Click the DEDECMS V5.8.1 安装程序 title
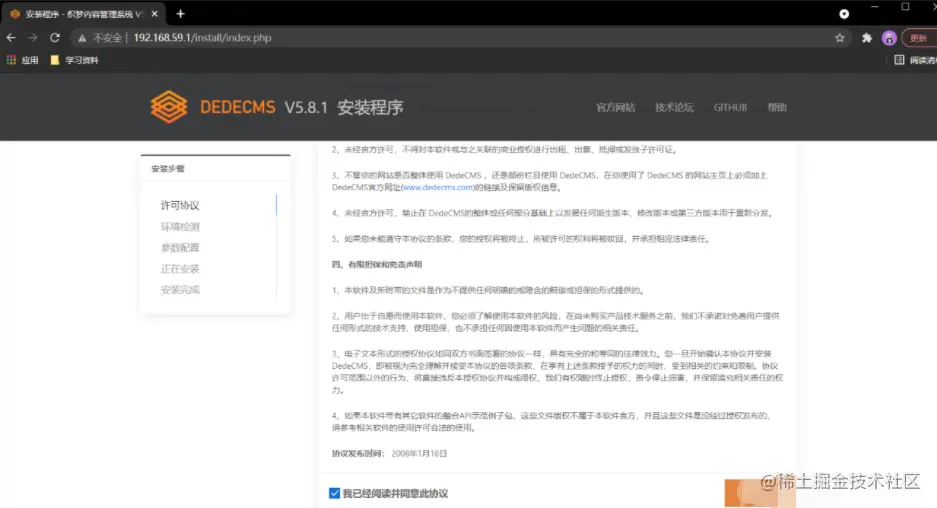Screen dimensions: 937x508 (x=302, y=108)
